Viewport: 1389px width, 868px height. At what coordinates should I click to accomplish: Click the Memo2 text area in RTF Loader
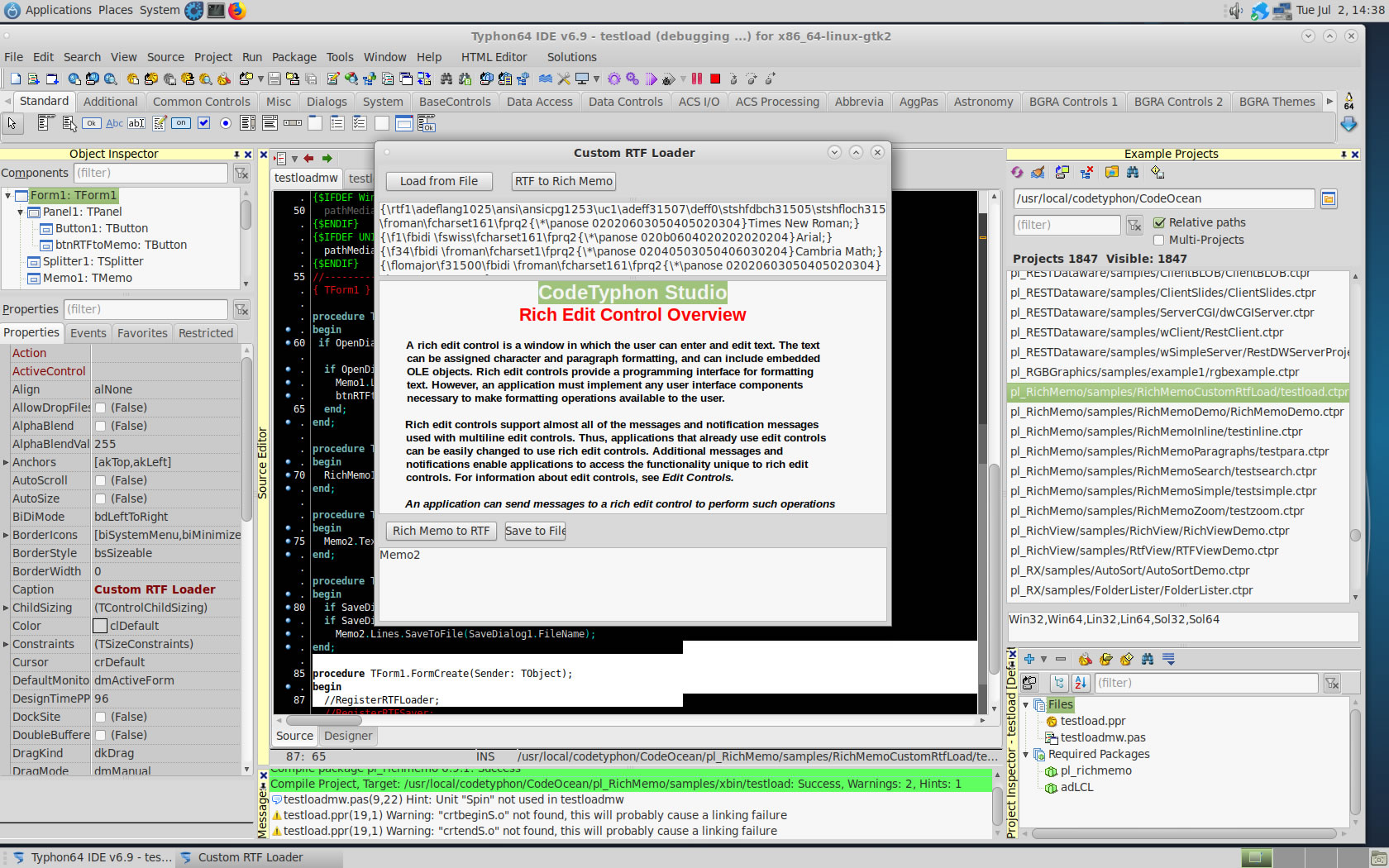[x=632, y=584]
